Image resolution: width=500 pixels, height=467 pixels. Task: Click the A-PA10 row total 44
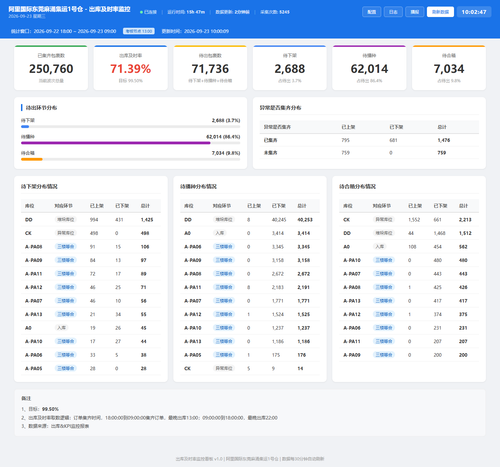[x=144, y=341]
